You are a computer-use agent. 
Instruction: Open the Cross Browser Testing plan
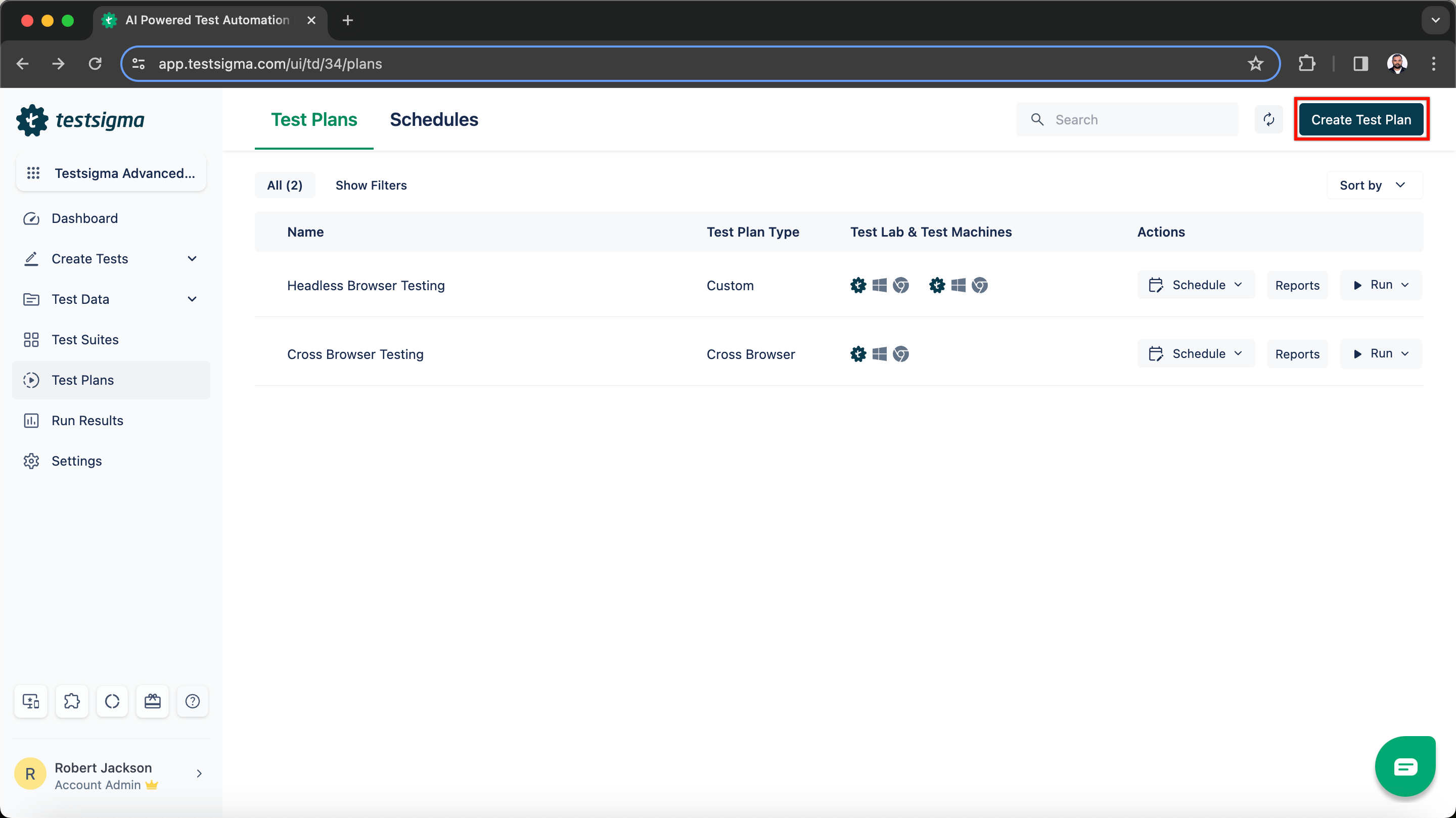pos(355,354)
